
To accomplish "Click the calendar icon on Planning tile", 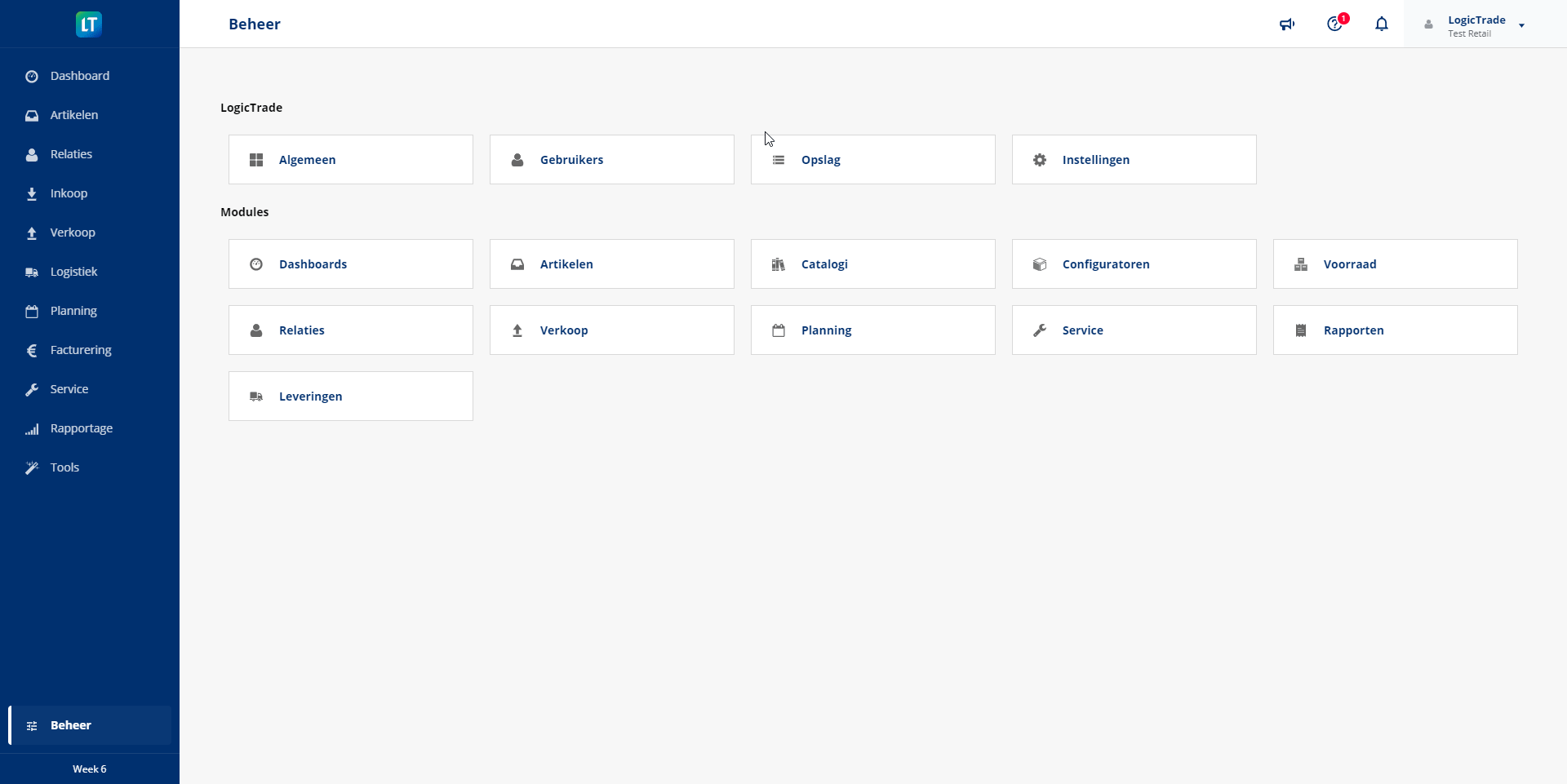I will coord(779,330).
